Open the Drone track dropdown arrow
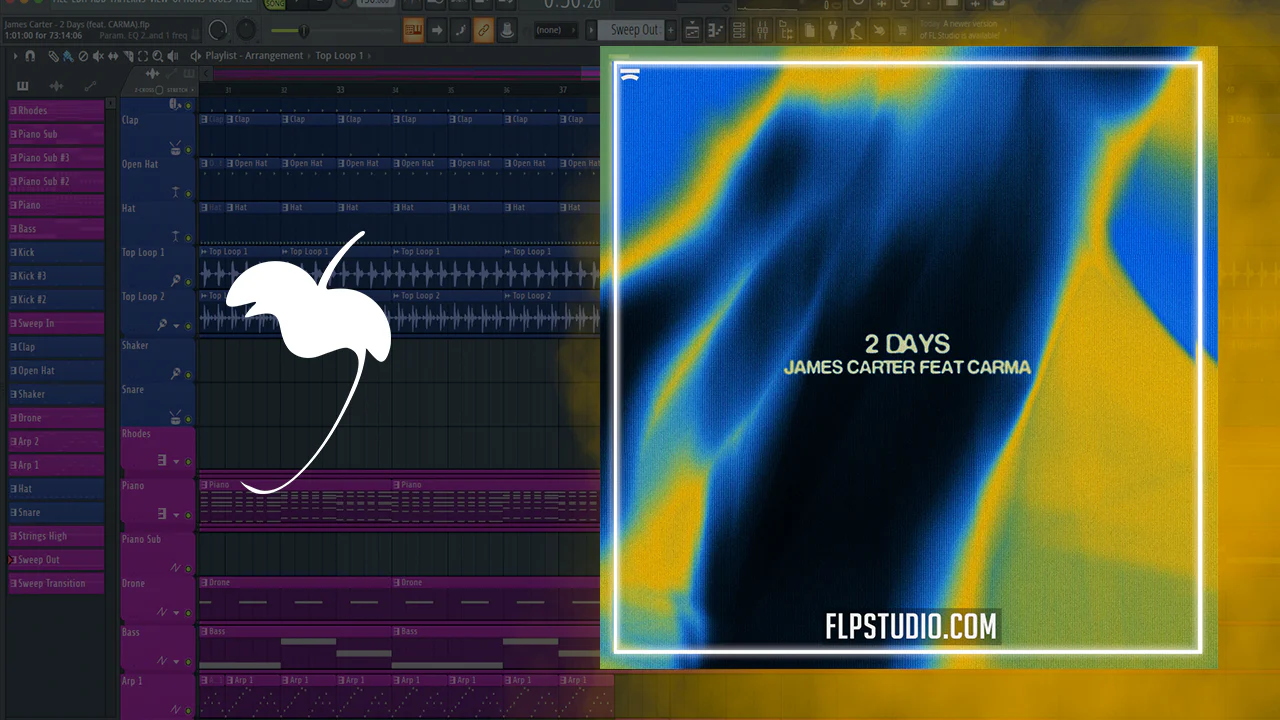Viewport: 1280px width, 720px height. 177,612
